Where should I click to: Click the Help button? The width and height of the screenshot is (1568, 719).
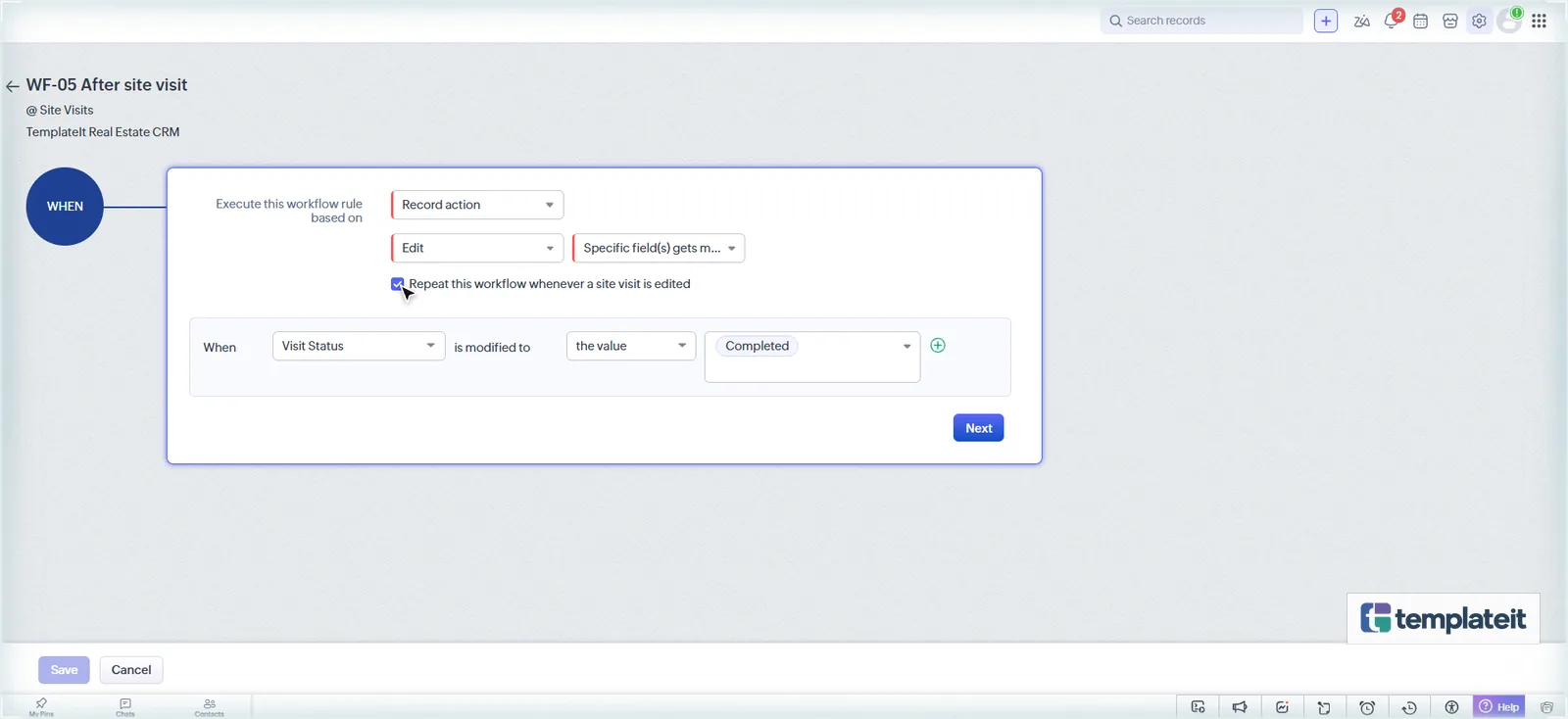point(1499,707)
